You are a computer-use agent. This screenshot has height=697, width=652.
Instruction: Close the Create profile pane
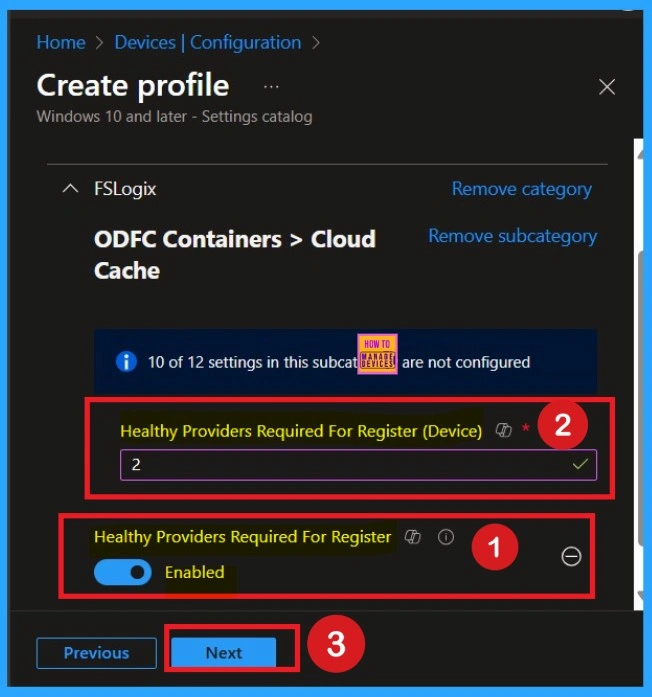pos(606,87)
